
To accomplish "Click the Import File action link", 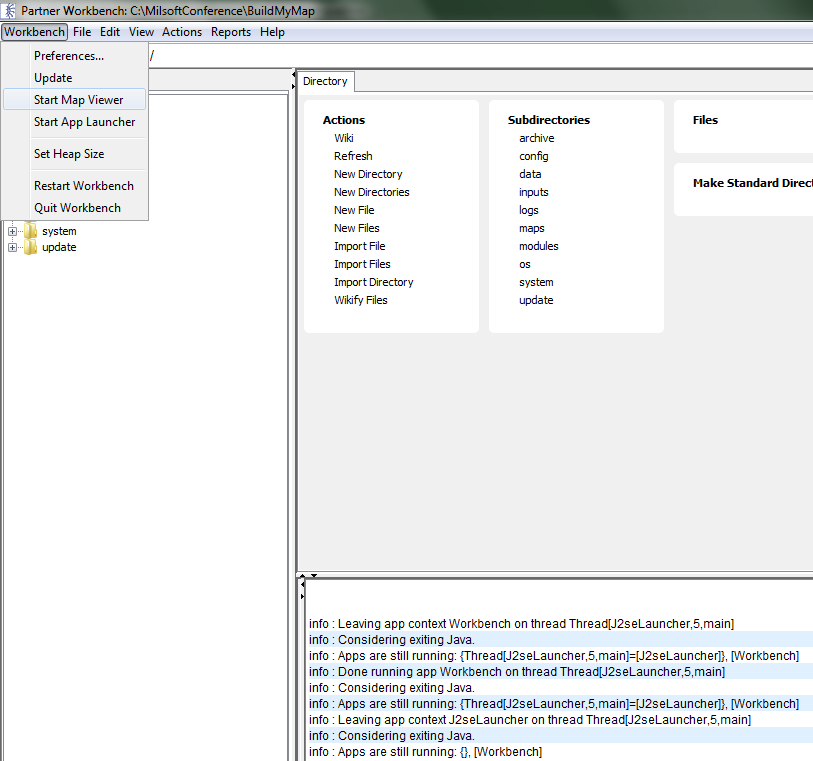I will point(360,246).
